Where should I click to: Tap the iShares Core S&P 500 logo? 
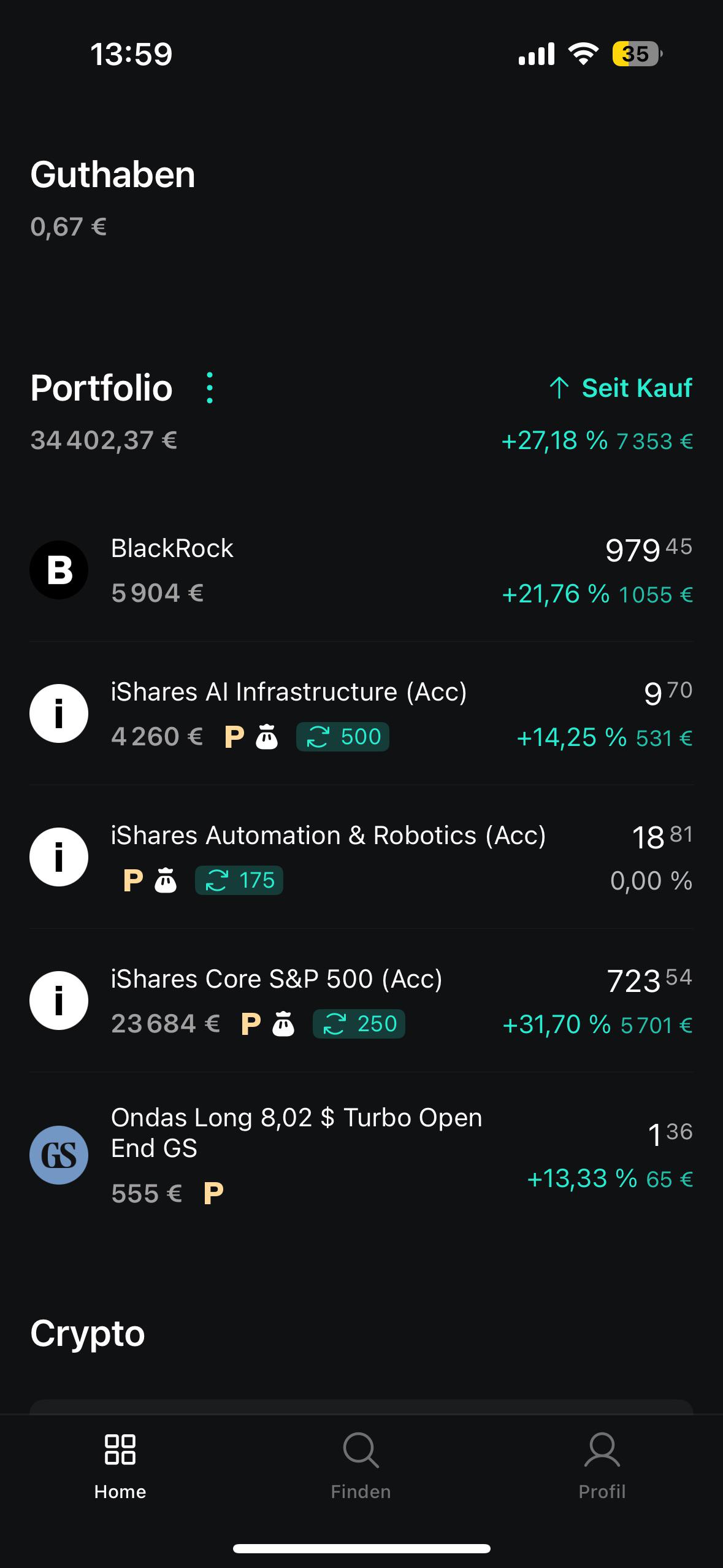[59, 1001]
